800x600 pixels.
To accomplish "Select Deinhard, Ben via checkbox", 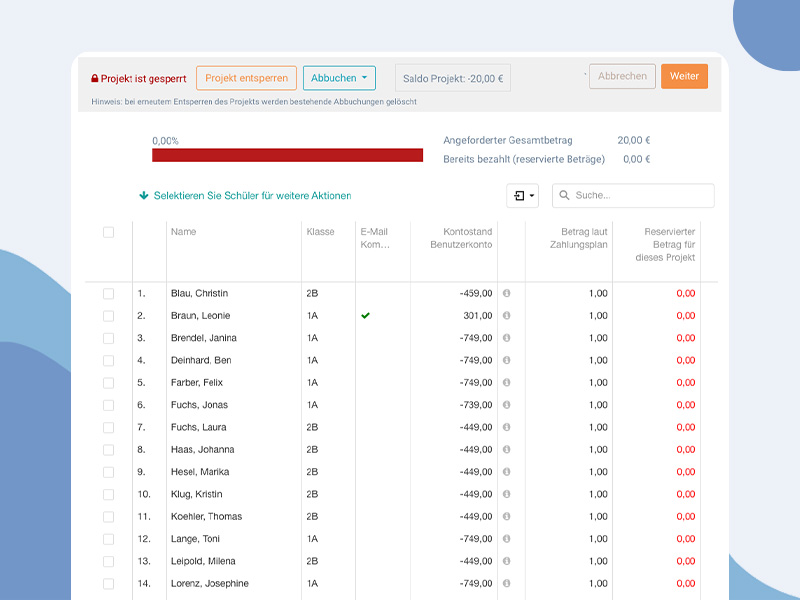I will click(108, 360).
